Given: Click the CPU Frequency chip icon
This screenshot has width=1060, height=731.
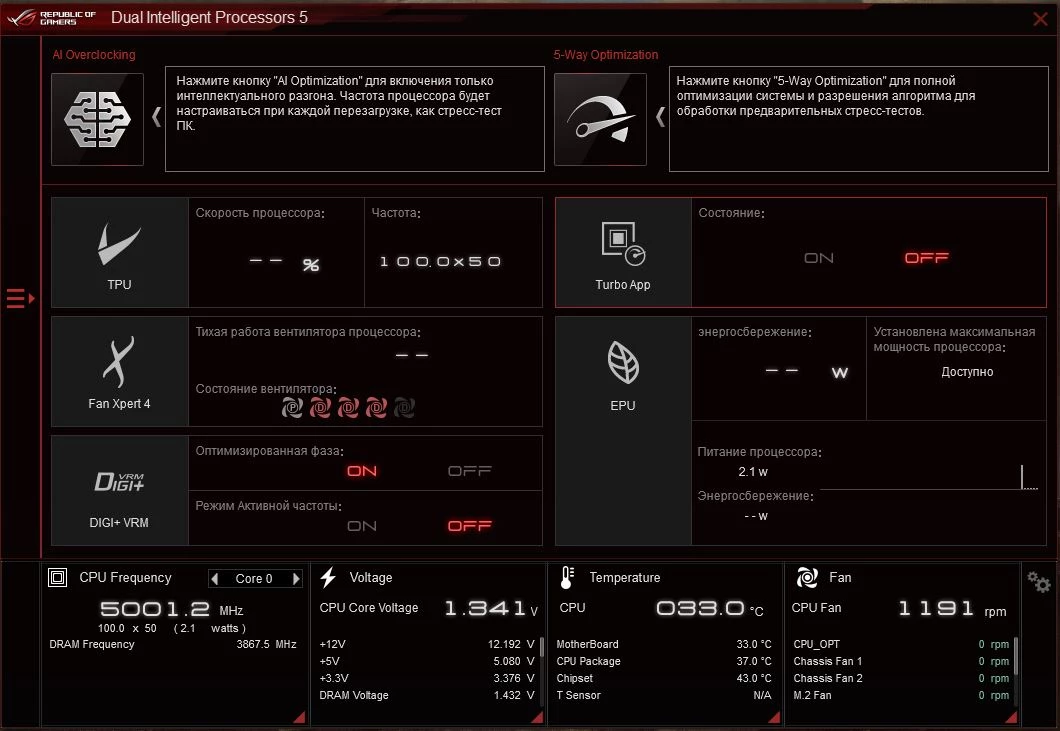Looking at the screenshot, I should coord(57,577).
